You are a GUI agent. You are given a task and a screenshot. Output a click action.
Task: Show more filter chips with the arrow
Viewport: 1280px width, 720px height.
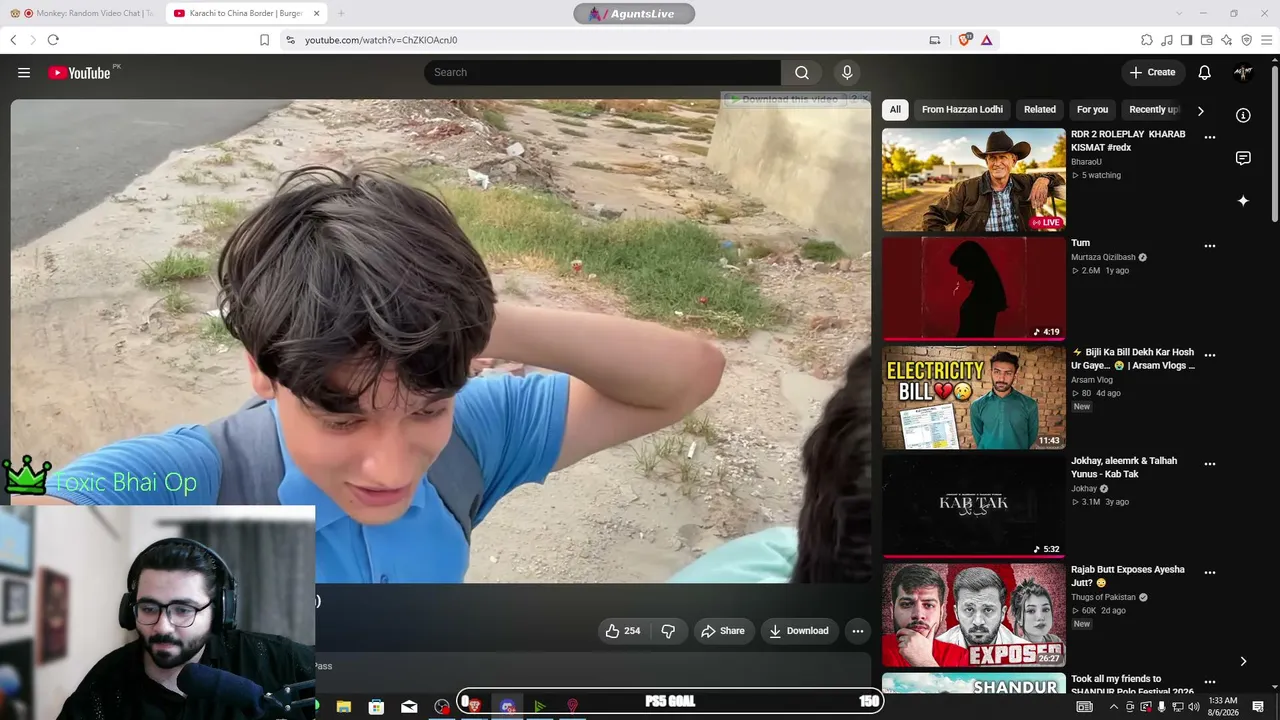coord(1201,110)
